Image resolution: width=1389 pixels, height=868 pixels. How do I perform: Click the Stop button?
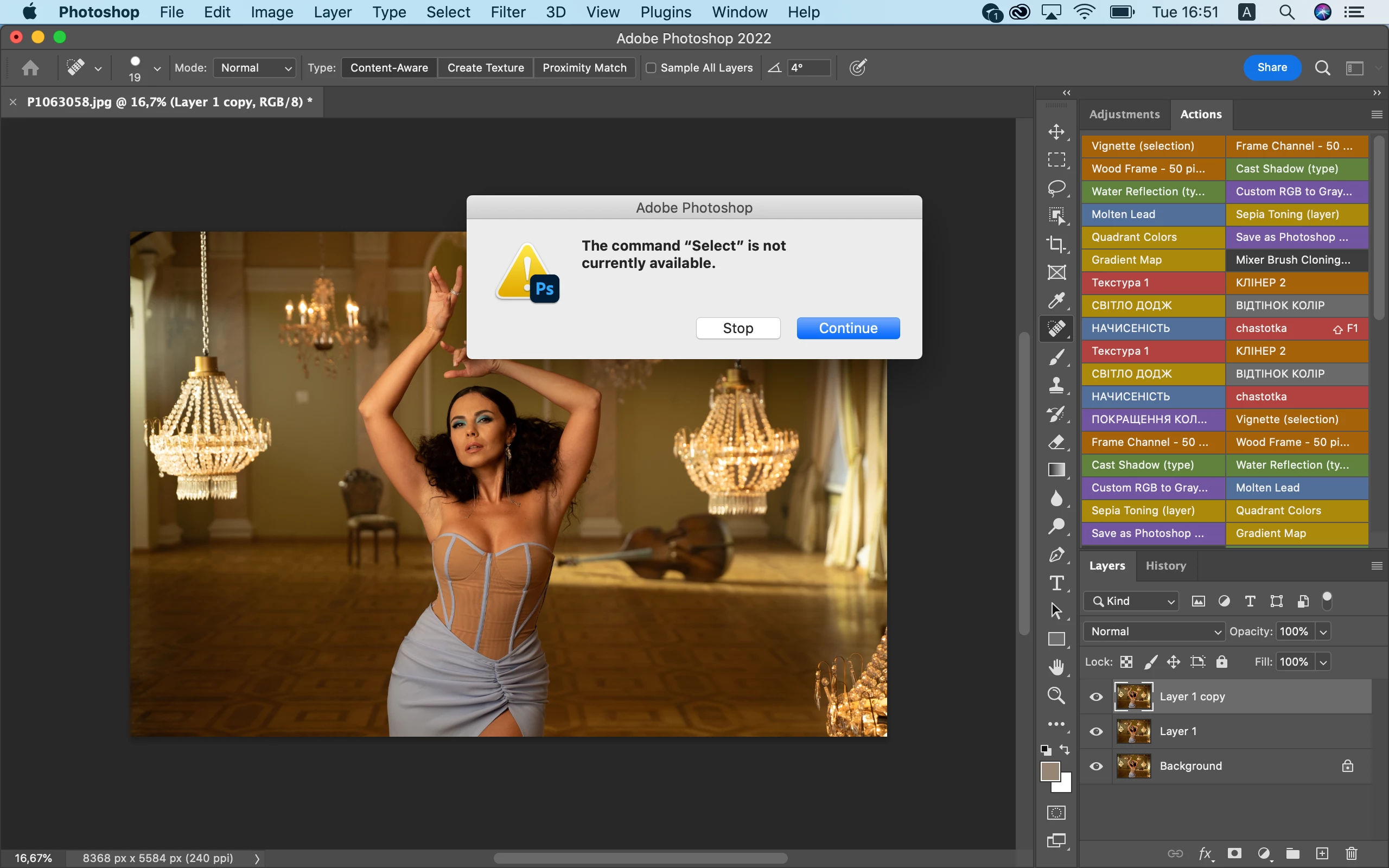(738, 328)
